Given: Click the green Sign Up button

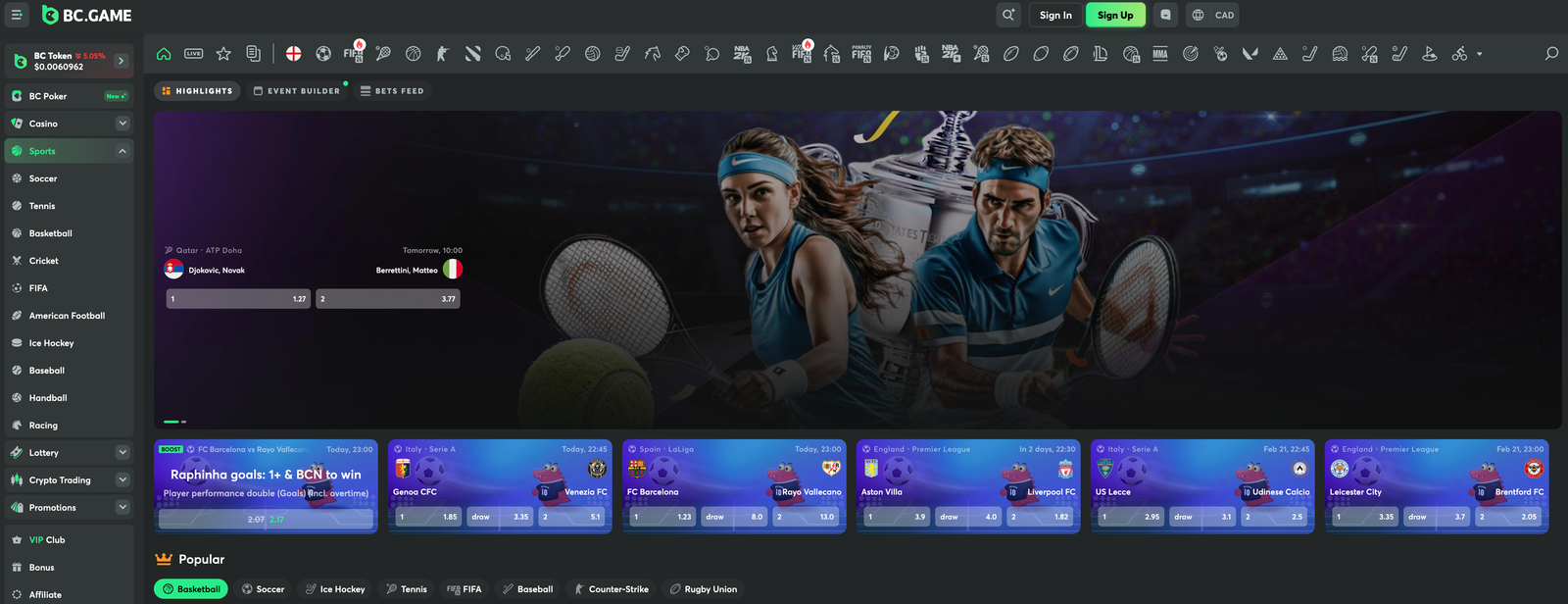Looking at the screenshot, I should (x=1115, y=15).
